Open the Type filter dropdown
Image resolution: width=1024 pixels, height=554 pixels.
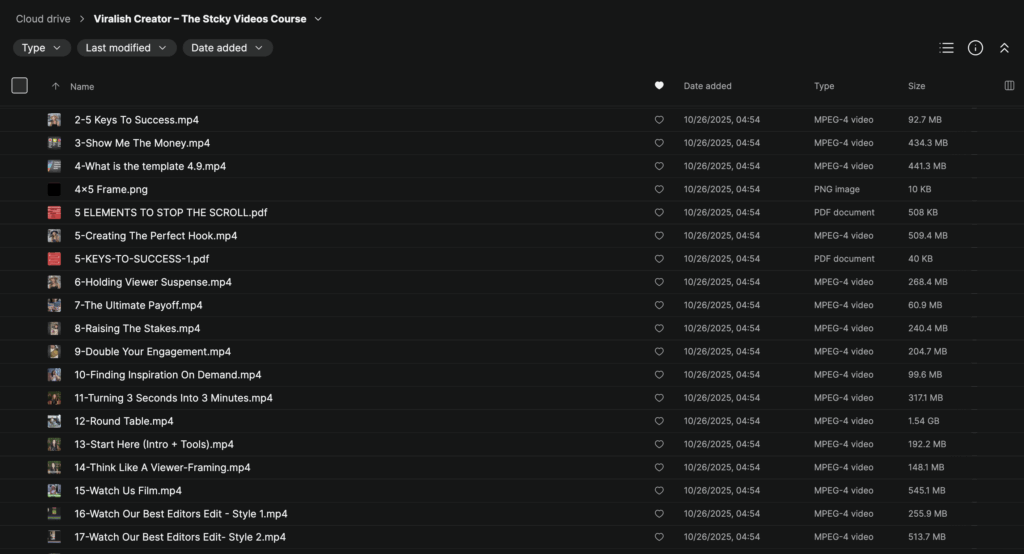click(41, 48)
